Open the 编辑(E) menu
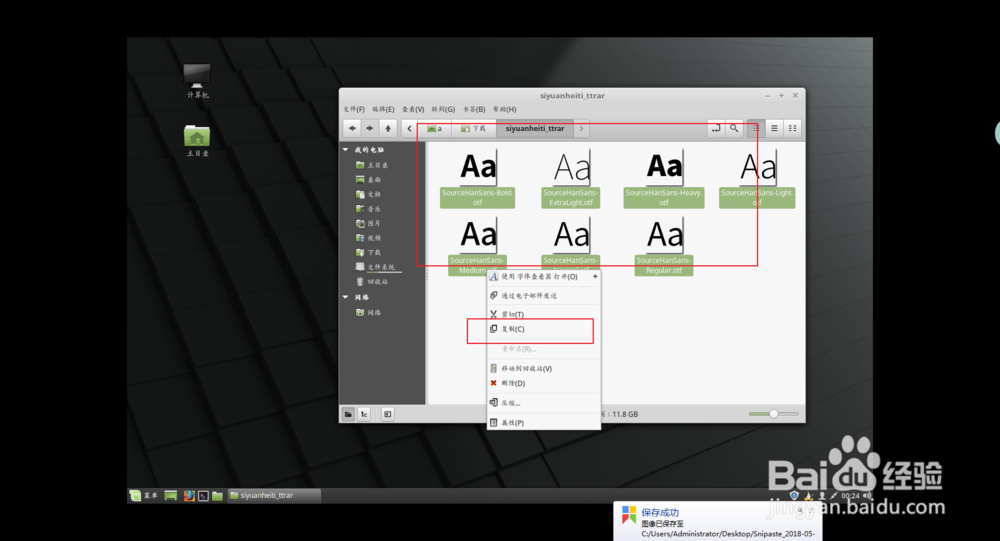 point(383,109)
